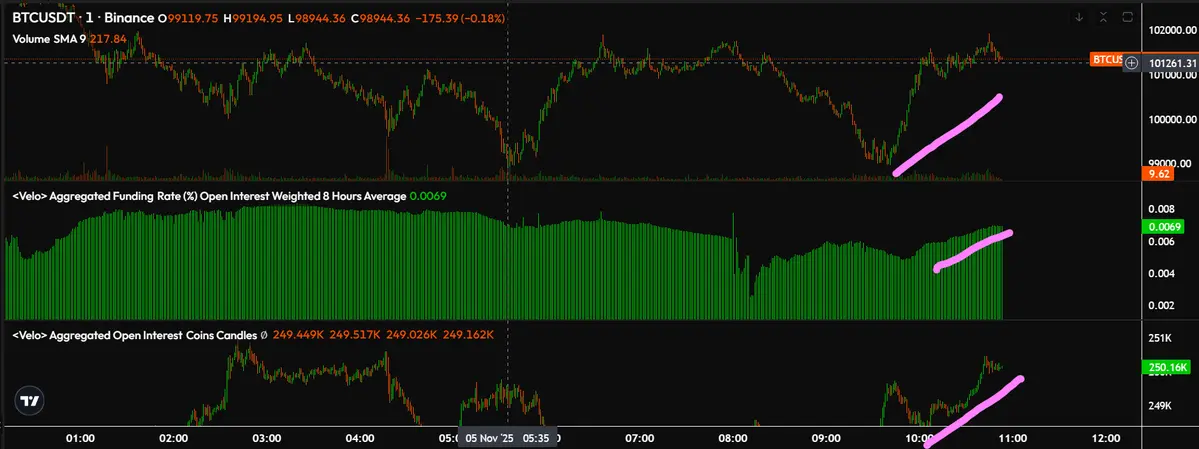Click the 01:00 time axis label
This screenshot has height=449, width=1199.
coord(80,438)
